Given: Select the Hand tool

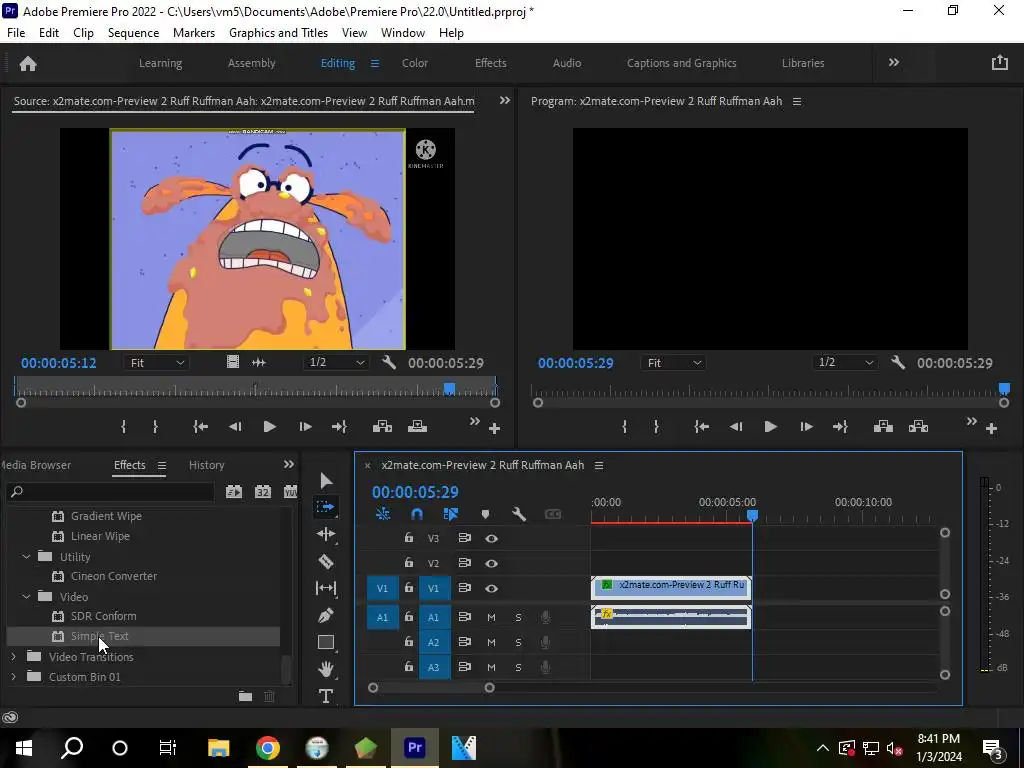Looking at the screenshot, I should click(x=326, y=669).
